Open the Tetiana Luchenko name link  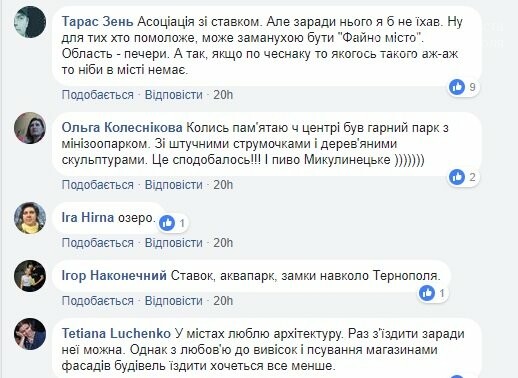[116, 333]
